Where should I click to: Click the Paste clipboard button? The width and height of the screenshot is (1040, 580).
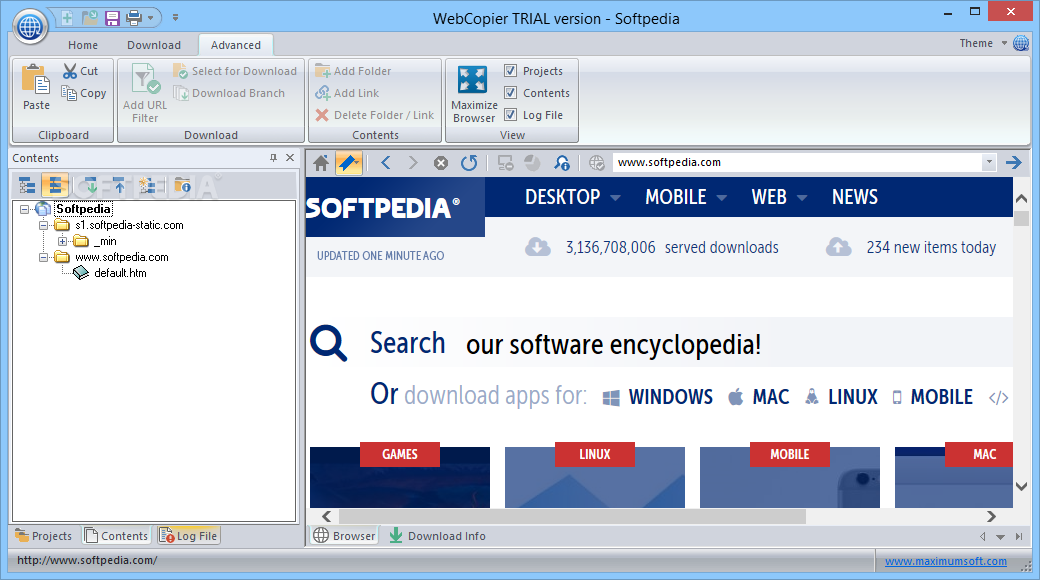[36, 87]
